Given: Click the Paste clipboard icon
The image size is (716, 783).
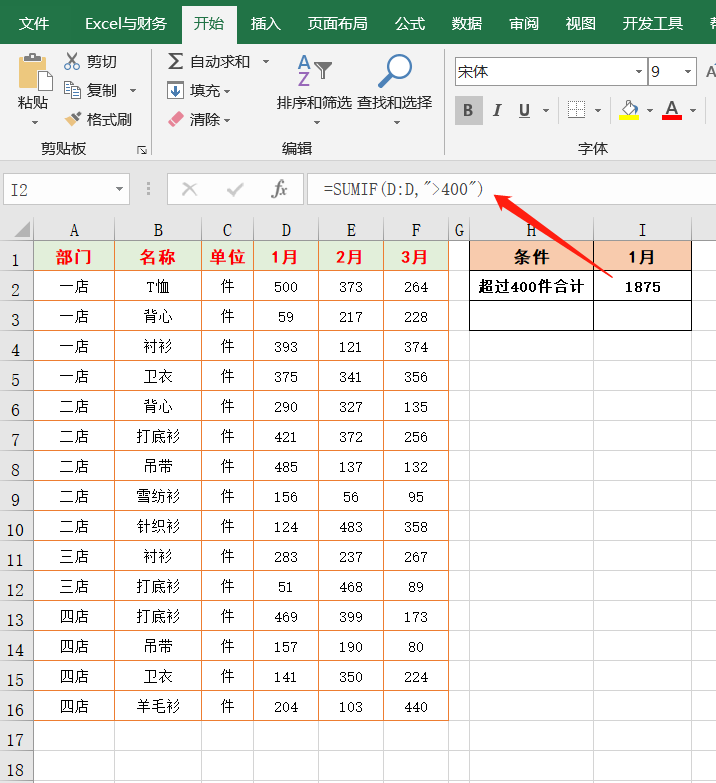Looking at the screenshot, I should [33, 73].
